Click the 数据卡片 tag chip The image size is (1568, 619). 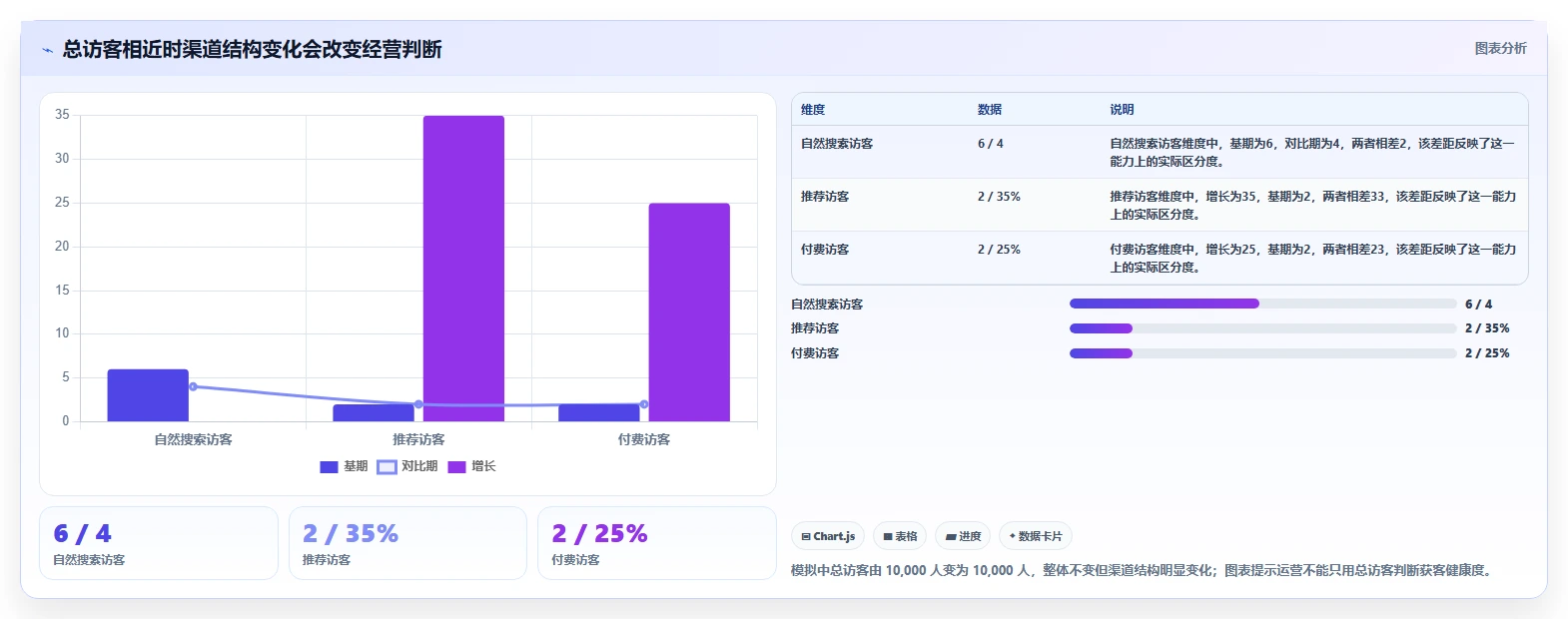pyautogui.click(x=1036, y=536)
